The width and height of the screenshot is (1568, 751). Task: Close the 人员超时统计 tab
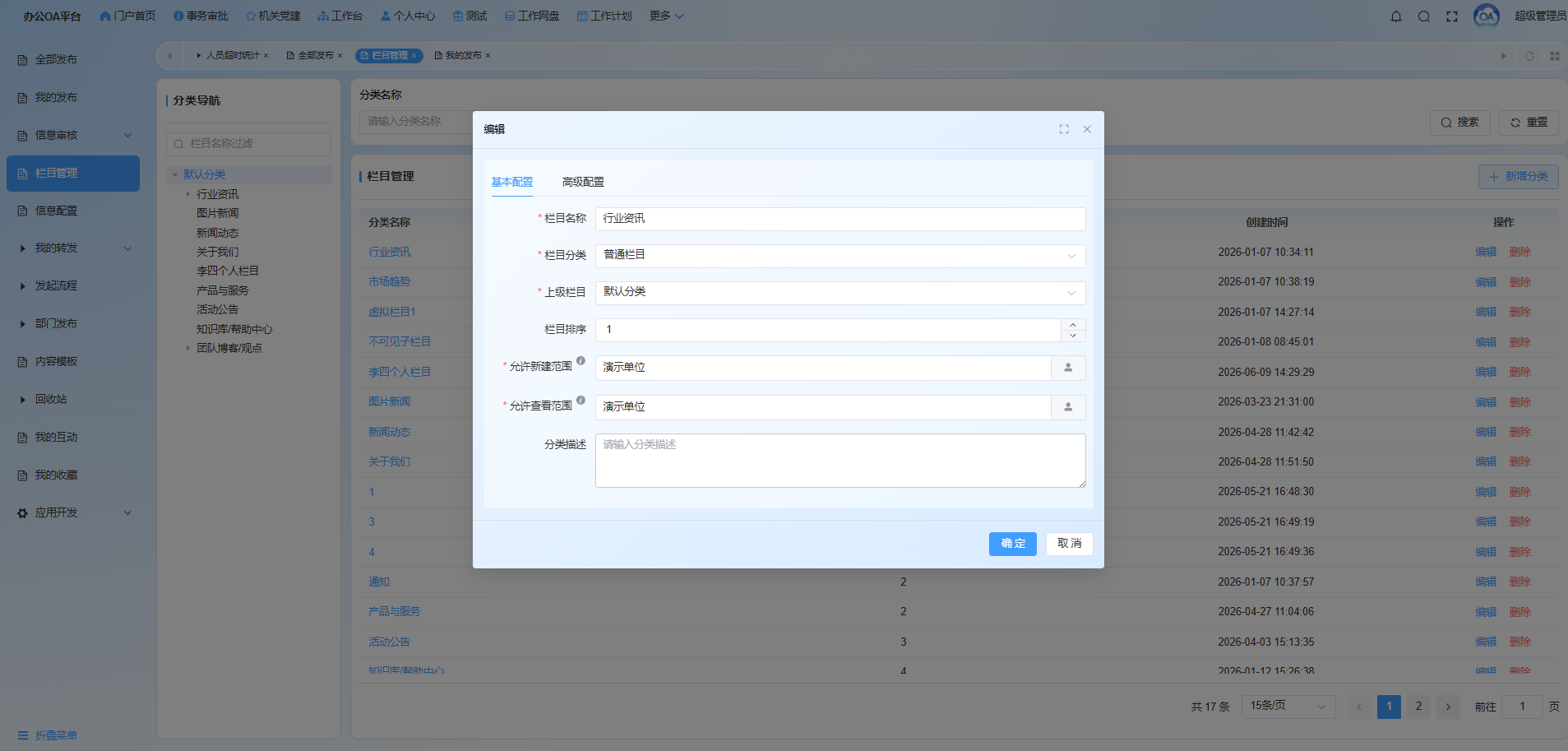pyautogui.click(x=266, y=56)
